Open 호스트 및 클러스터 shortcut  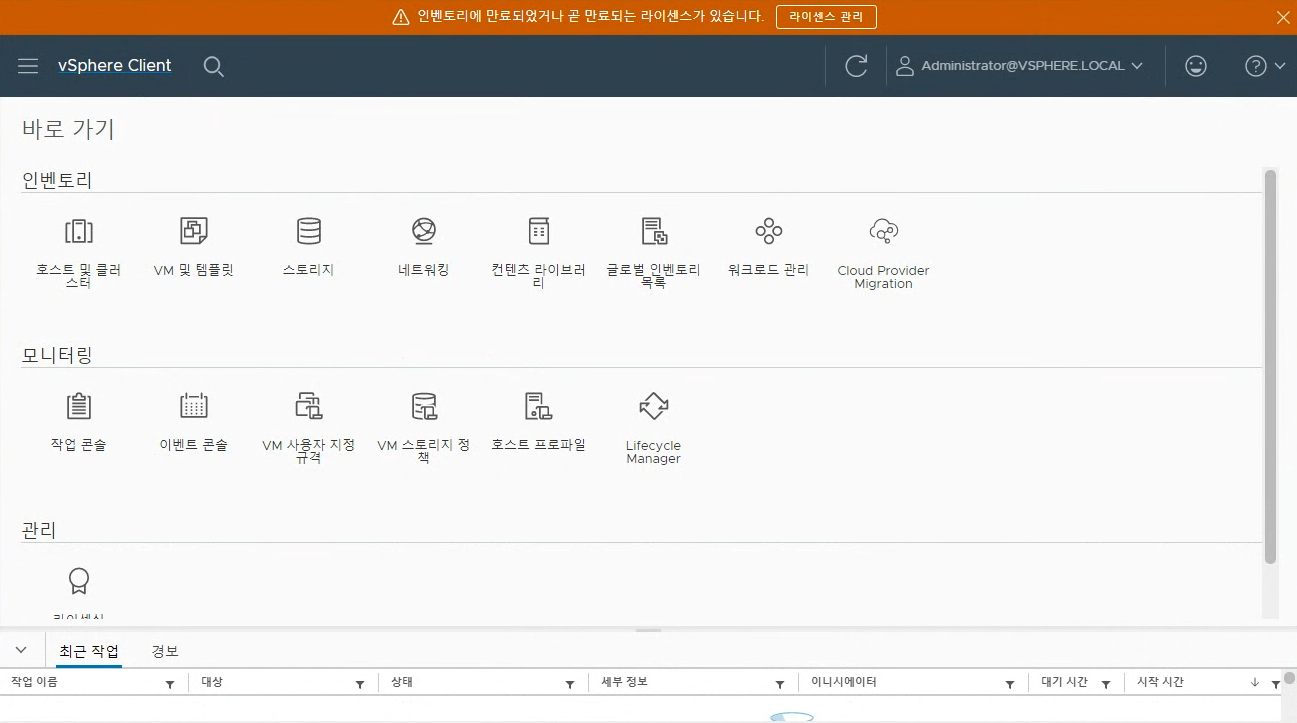[78, 252]
